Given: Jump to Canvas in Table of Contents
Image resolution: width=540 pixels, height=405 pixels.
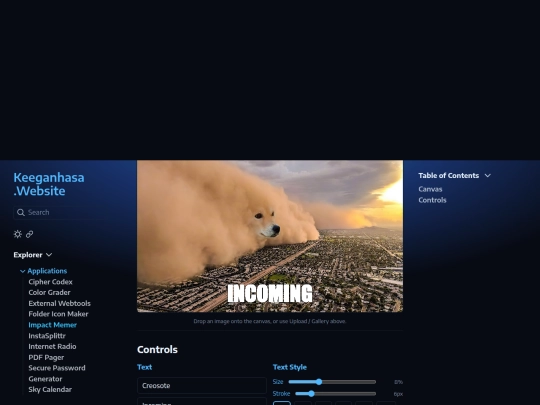Looking at the screenshot, I should coord(430,189).
